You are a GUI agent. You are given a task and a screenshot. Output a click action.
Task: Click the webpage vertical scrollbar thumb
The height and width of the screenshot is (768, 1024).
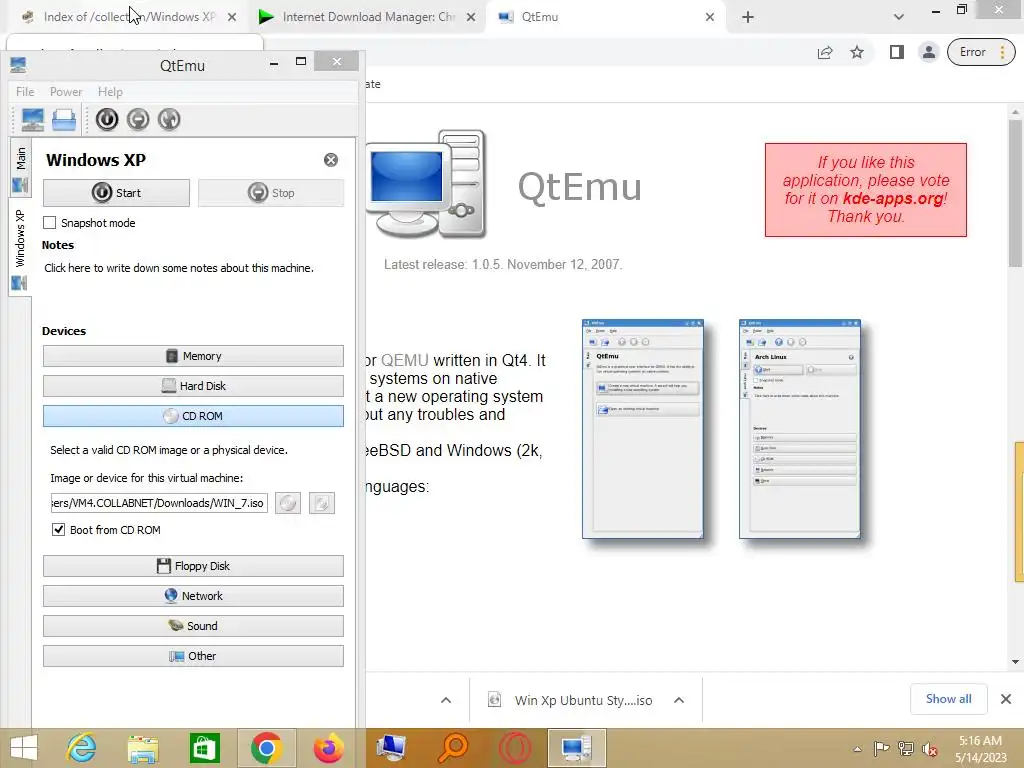click(1016, 193)
